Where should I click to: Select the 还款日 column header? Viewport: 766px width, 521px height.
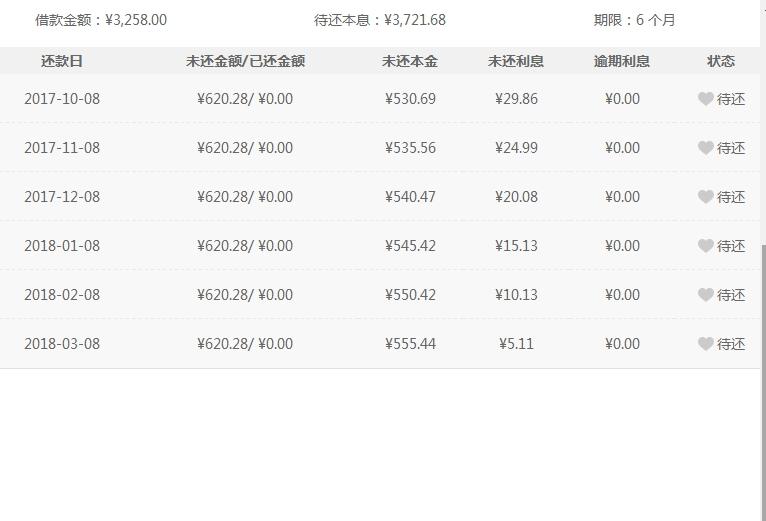[62, 61]
